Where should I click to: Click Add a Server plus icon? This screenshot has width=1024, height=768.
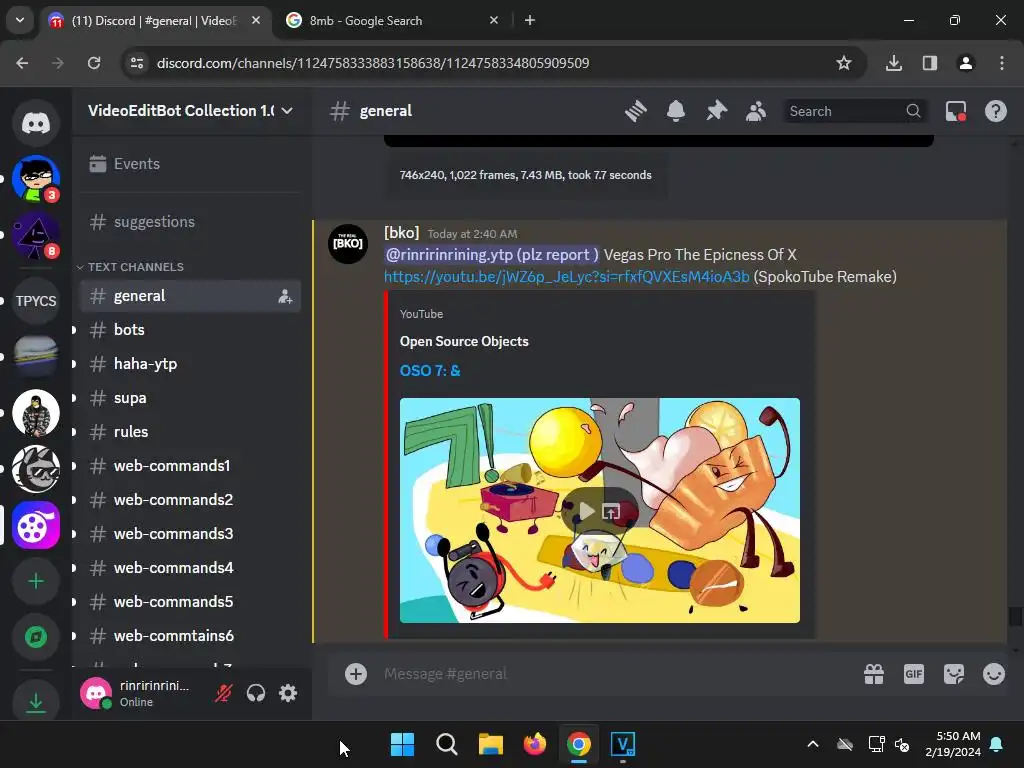(x=36, y=581)
